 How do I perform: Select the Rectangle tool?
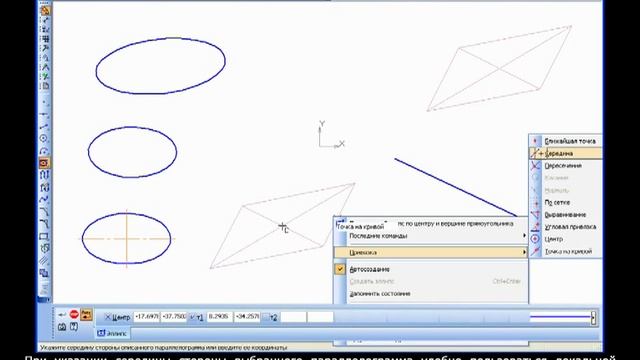[45, 236]
